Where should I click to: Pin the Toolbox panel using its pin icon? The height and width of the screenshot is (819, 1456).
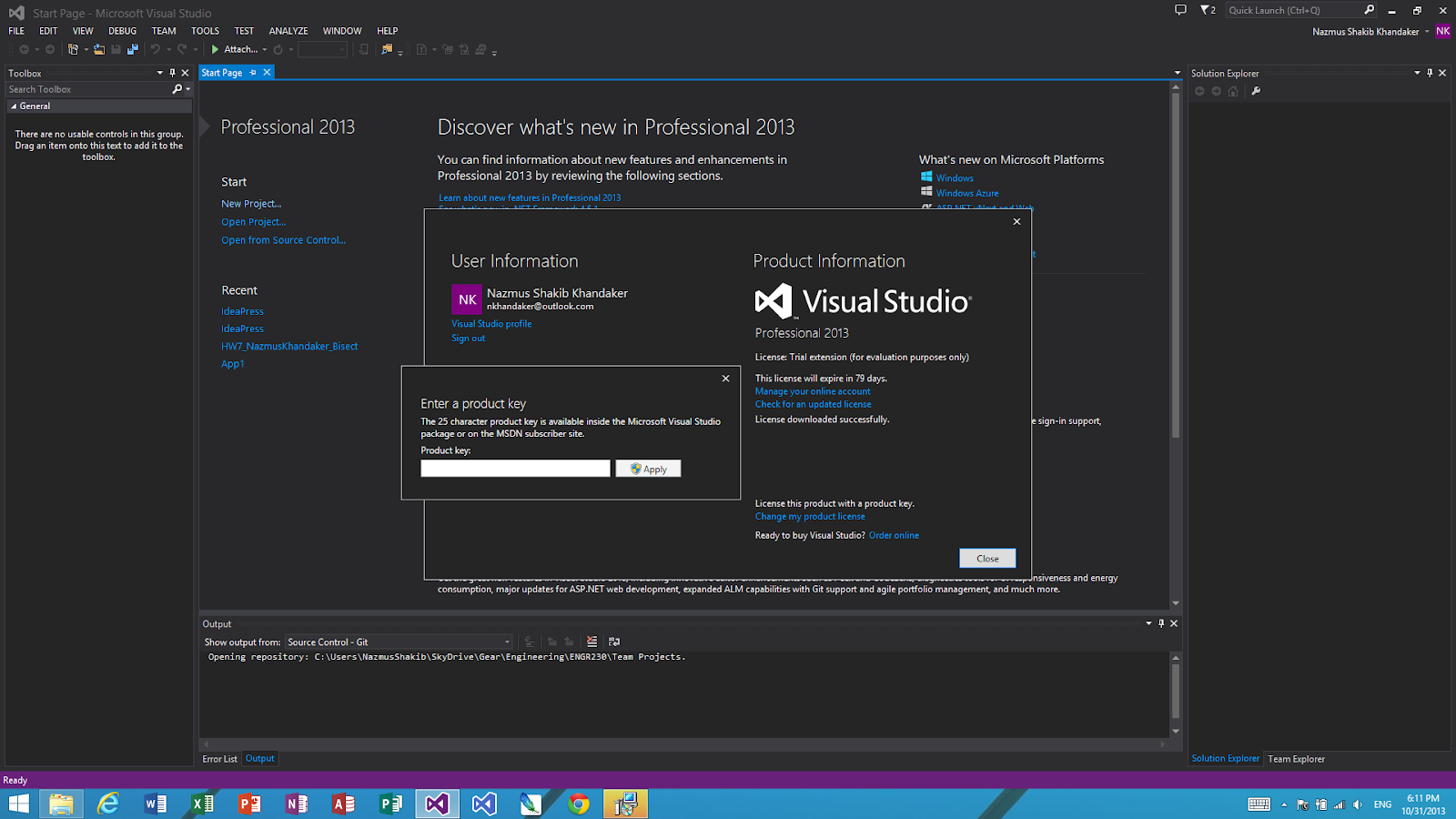click(x=172, y=73)
